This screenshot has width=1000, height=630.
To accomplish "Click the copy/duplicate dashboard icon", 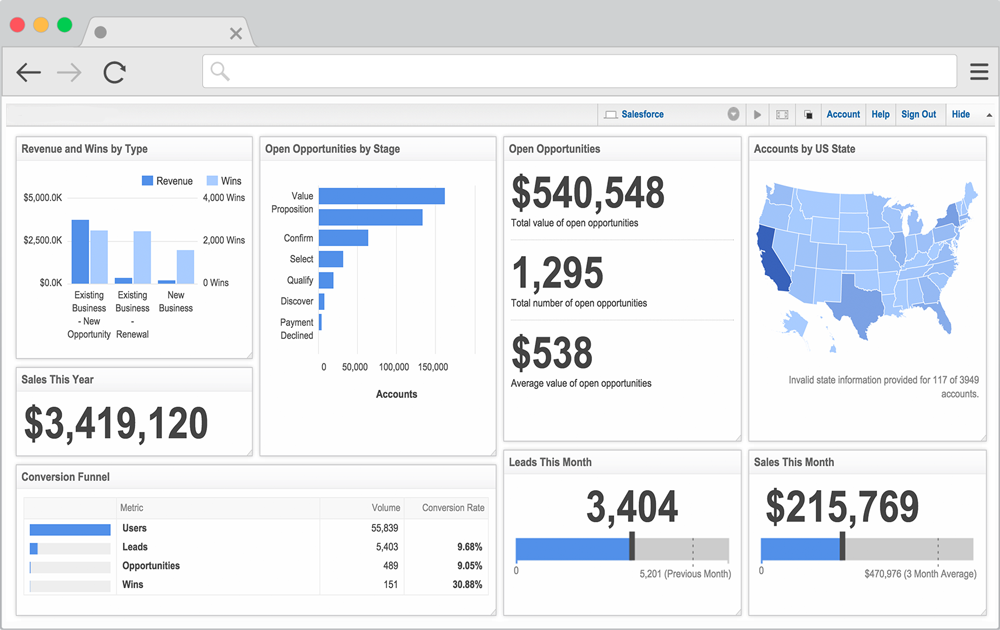I will click(808, 115).
